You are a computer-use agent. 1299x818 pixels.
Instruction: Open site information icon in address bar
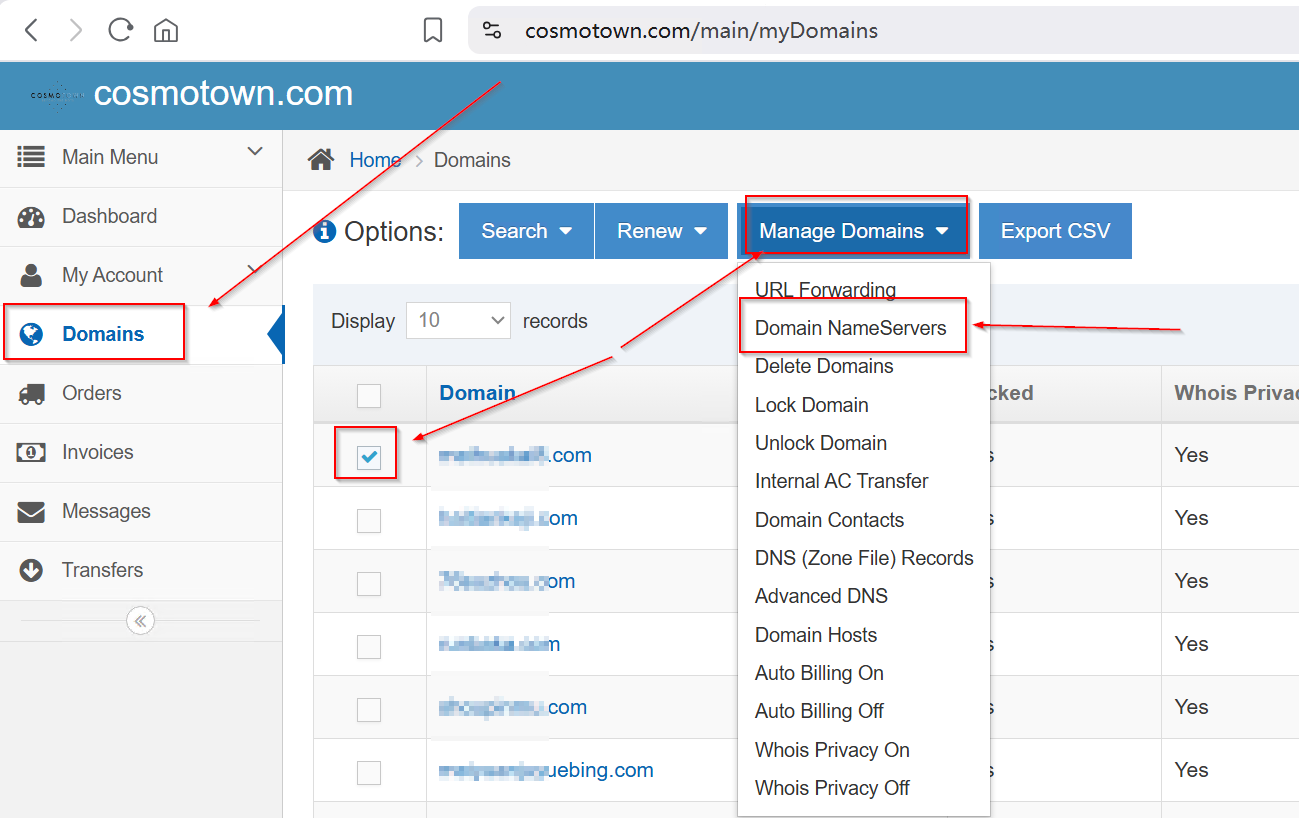pyautogui.click(x=492, y=31)
